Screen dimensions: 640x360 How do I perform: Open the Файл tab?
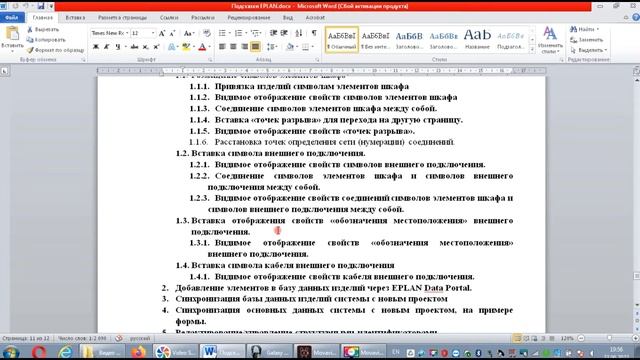[x=12, y=18]
